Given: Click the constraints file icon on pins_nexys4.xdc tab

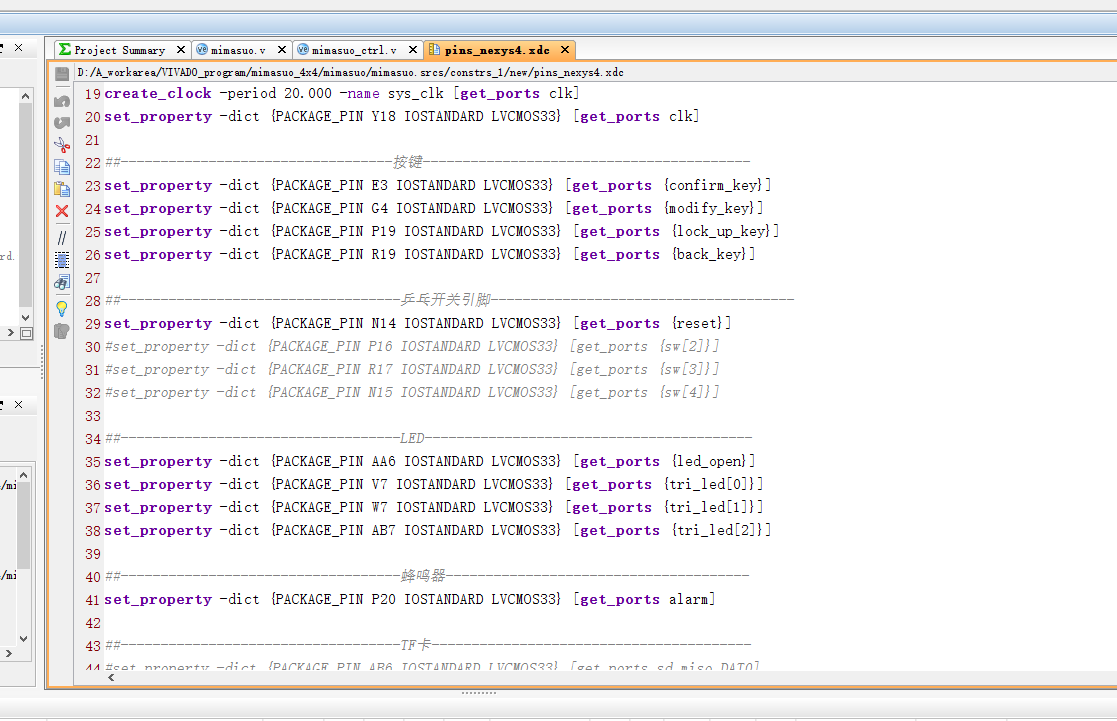Looking at the screenshot, I should (x=434, y=49).
